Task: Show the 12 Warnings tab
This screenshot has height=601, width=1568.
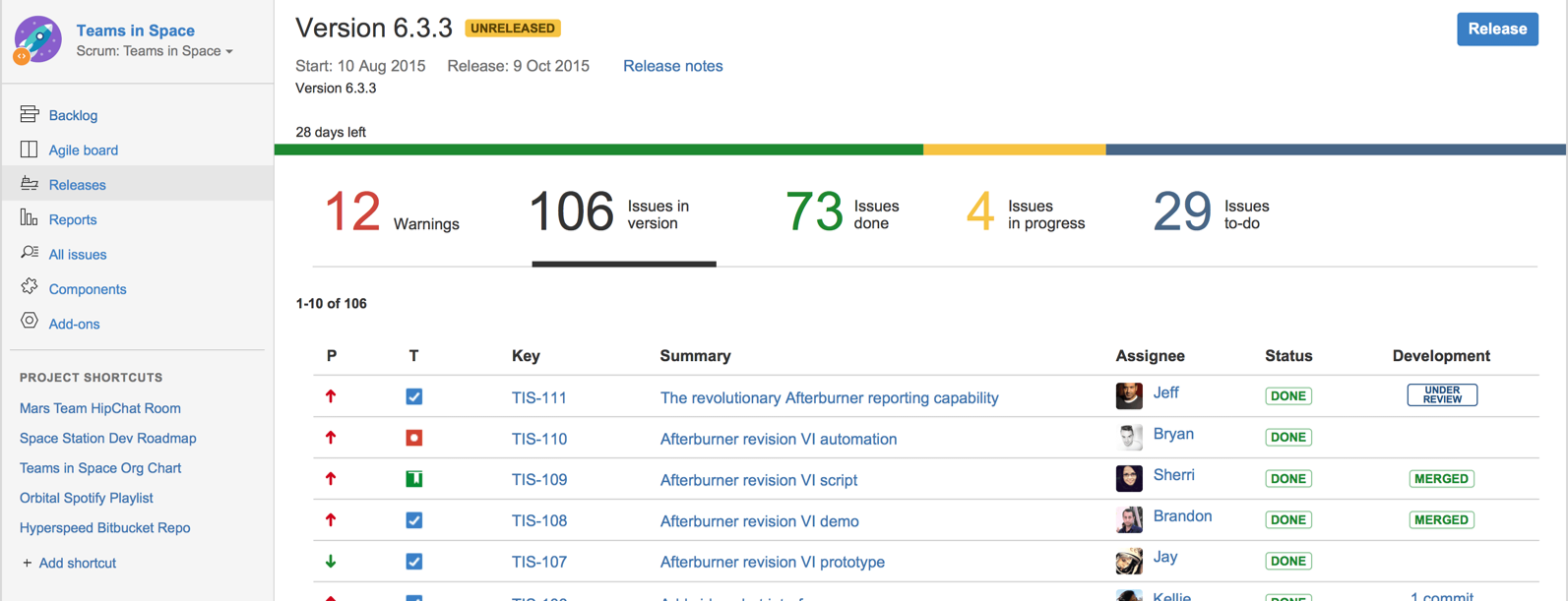Action: [x=392, y=214]
